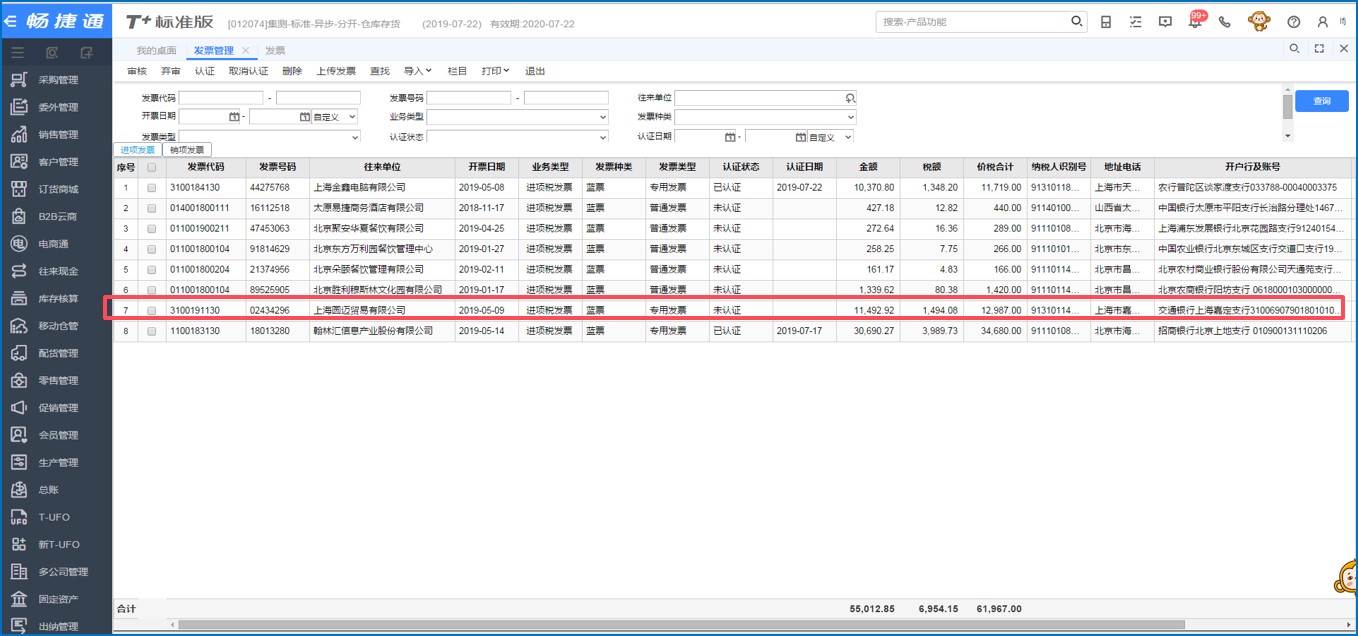
Task: Open 配货管理 module
Action: (x=58, y=353)
